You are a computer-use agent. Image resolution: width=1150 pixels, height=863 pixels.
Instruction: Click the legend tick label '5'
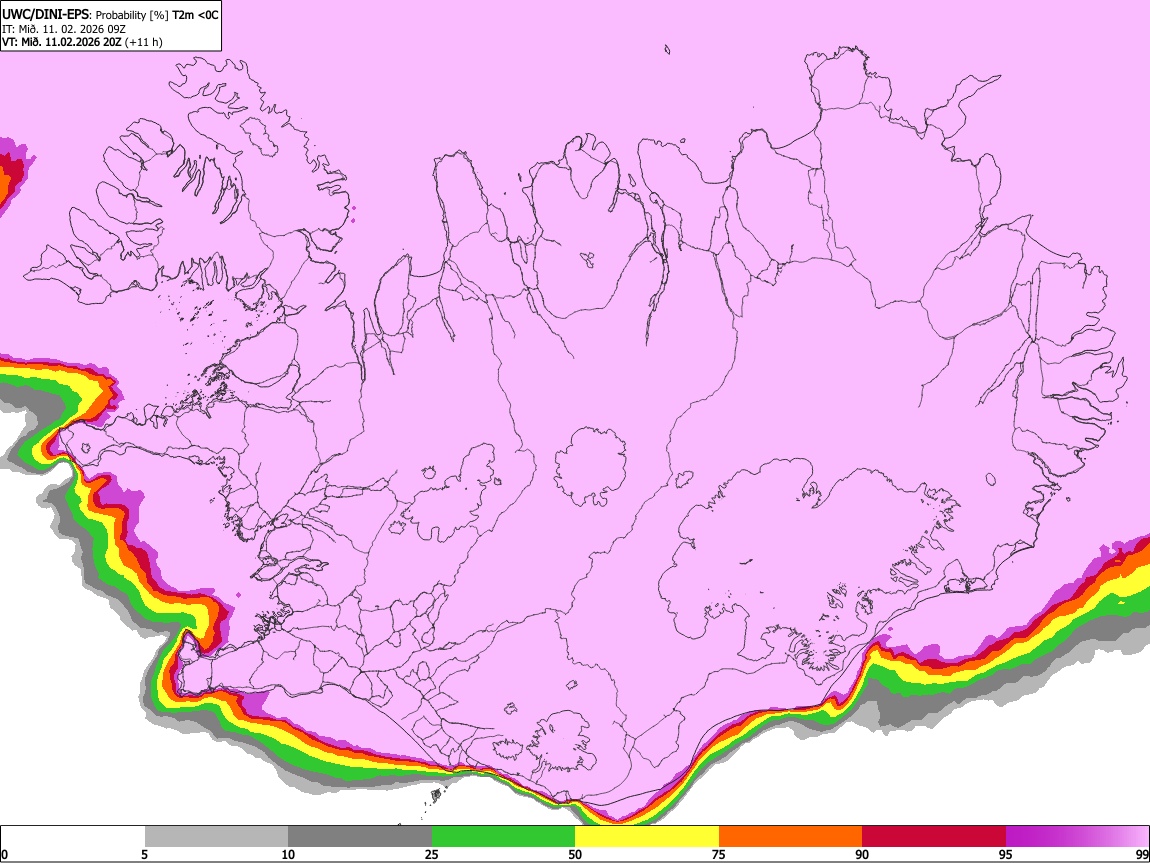click(x=144, y=855)
